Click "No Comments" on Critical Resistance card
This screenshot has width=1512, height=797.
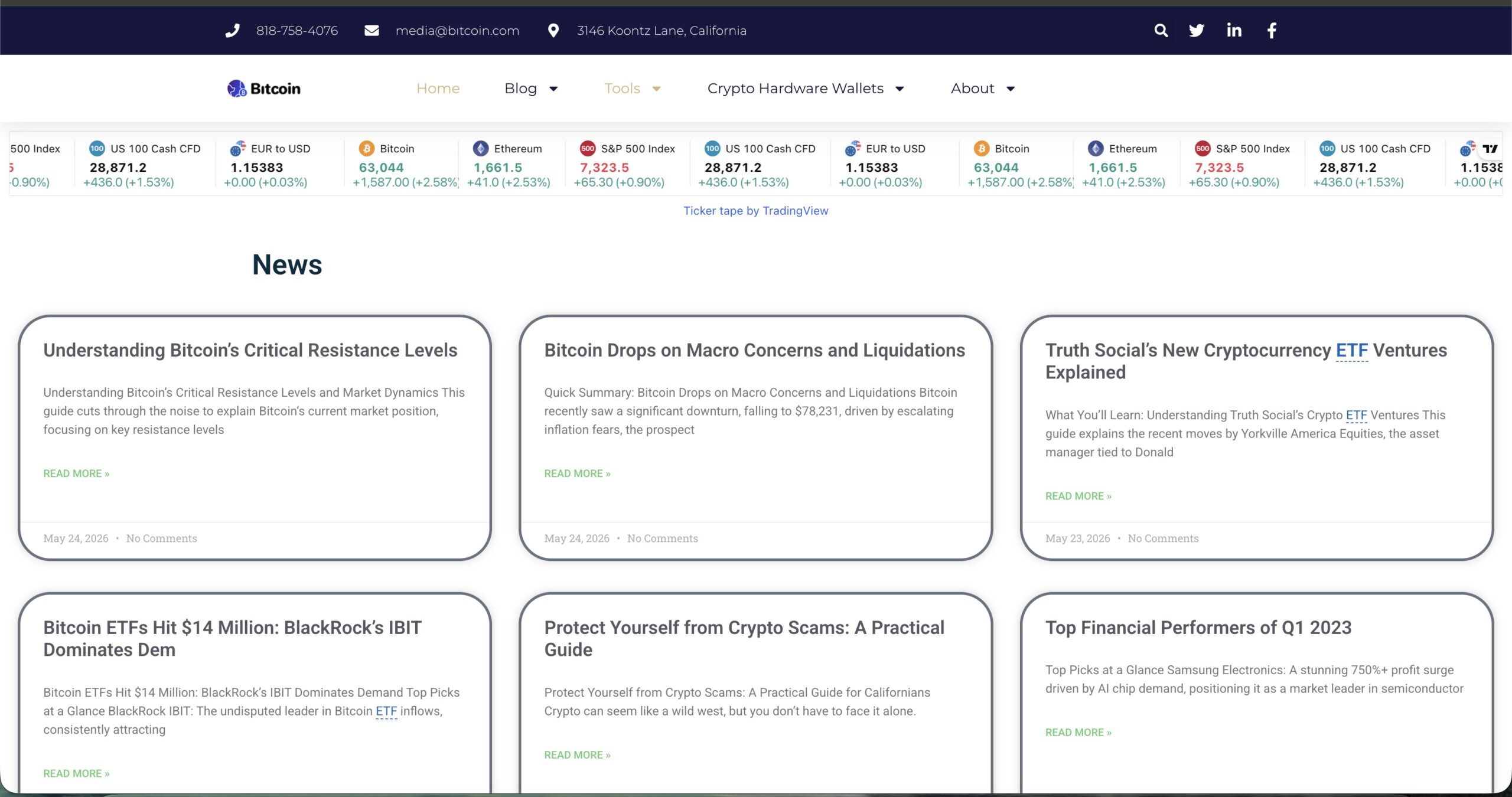162,538
